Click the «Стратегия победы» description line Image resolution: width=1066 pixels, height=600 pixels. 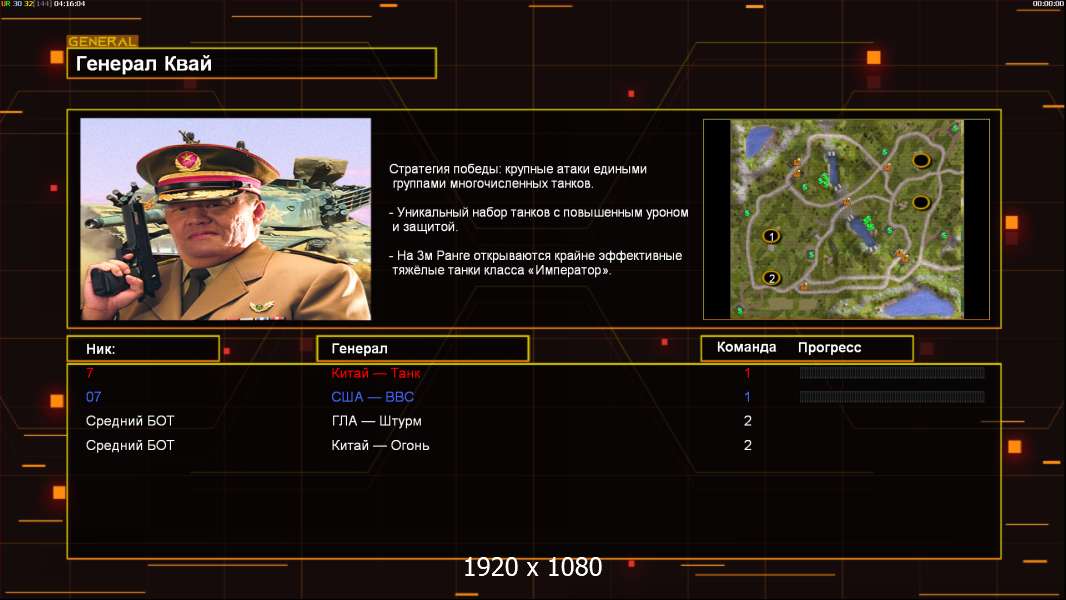(x=518, y=176)
